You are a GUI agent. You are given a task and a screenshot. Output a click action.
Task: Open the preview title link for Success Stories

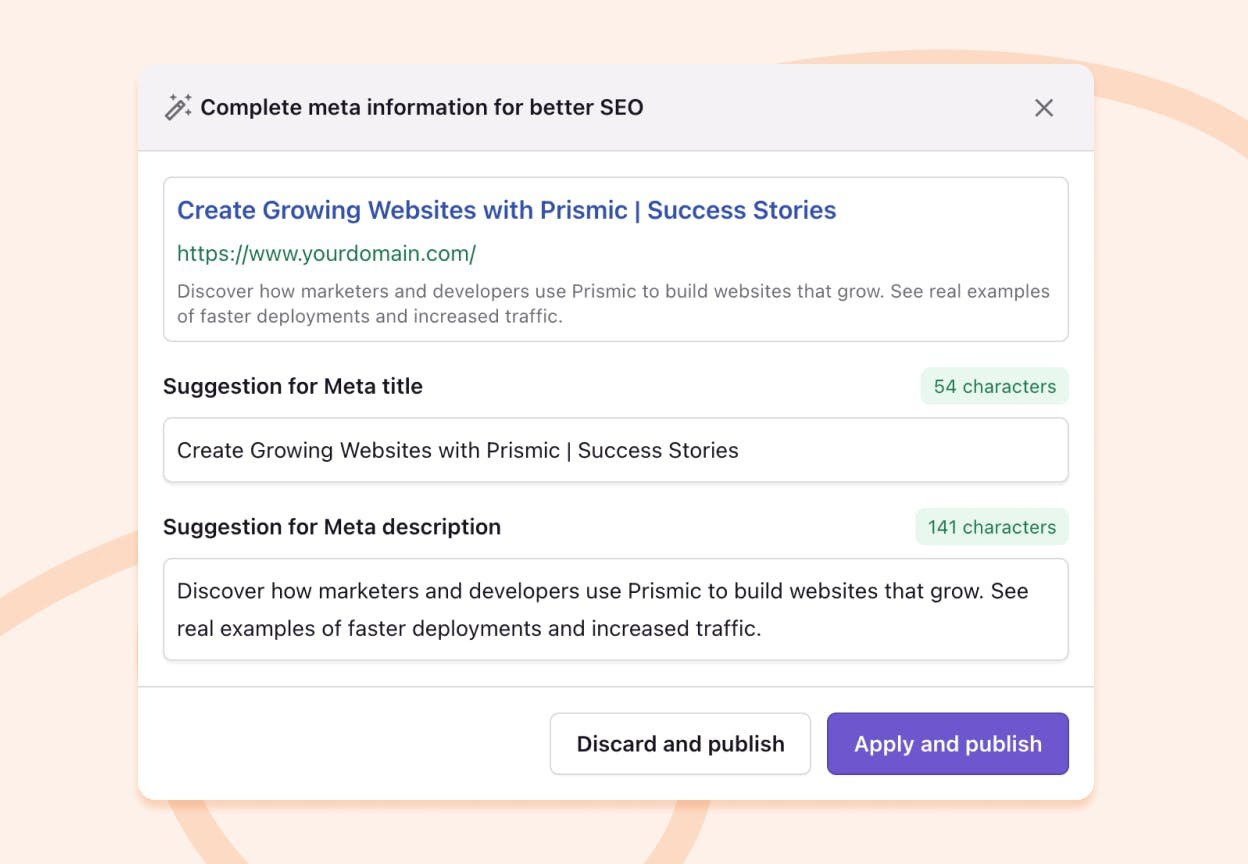coord(506,210)
